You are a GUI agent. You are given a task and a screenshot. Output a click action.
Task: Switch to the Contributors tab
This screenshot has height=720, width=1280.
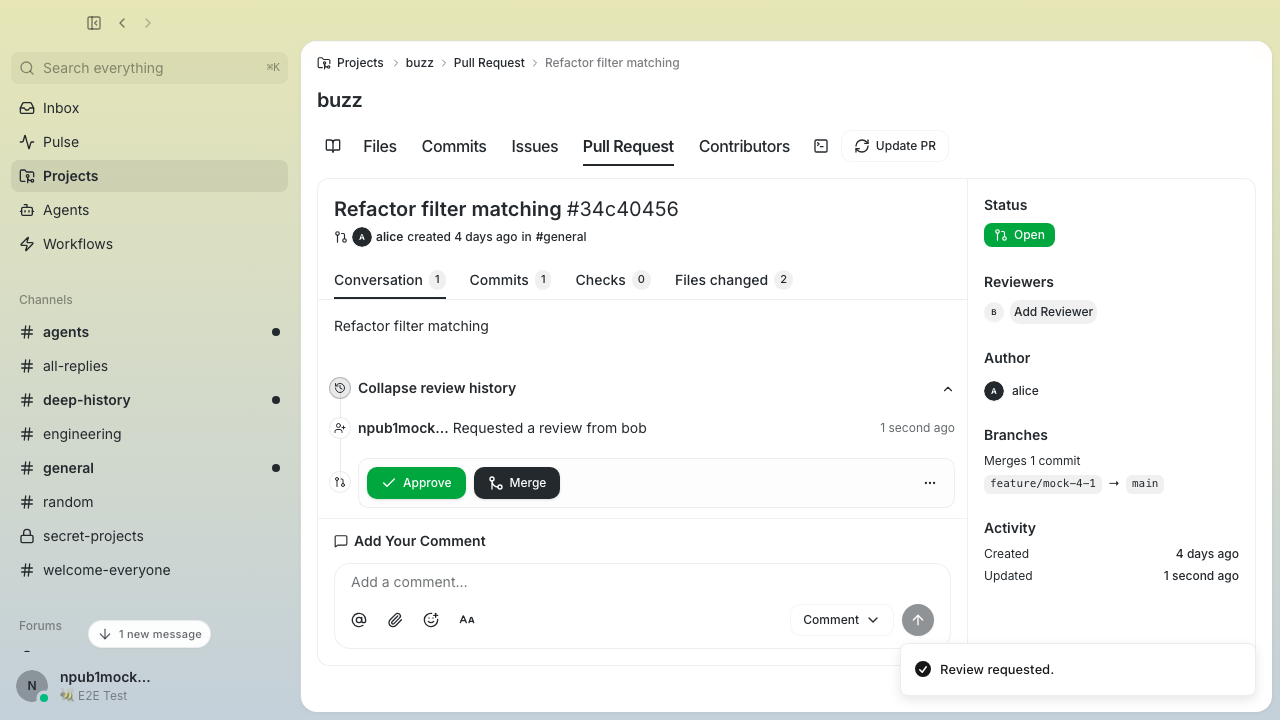(x=744, y=146)
